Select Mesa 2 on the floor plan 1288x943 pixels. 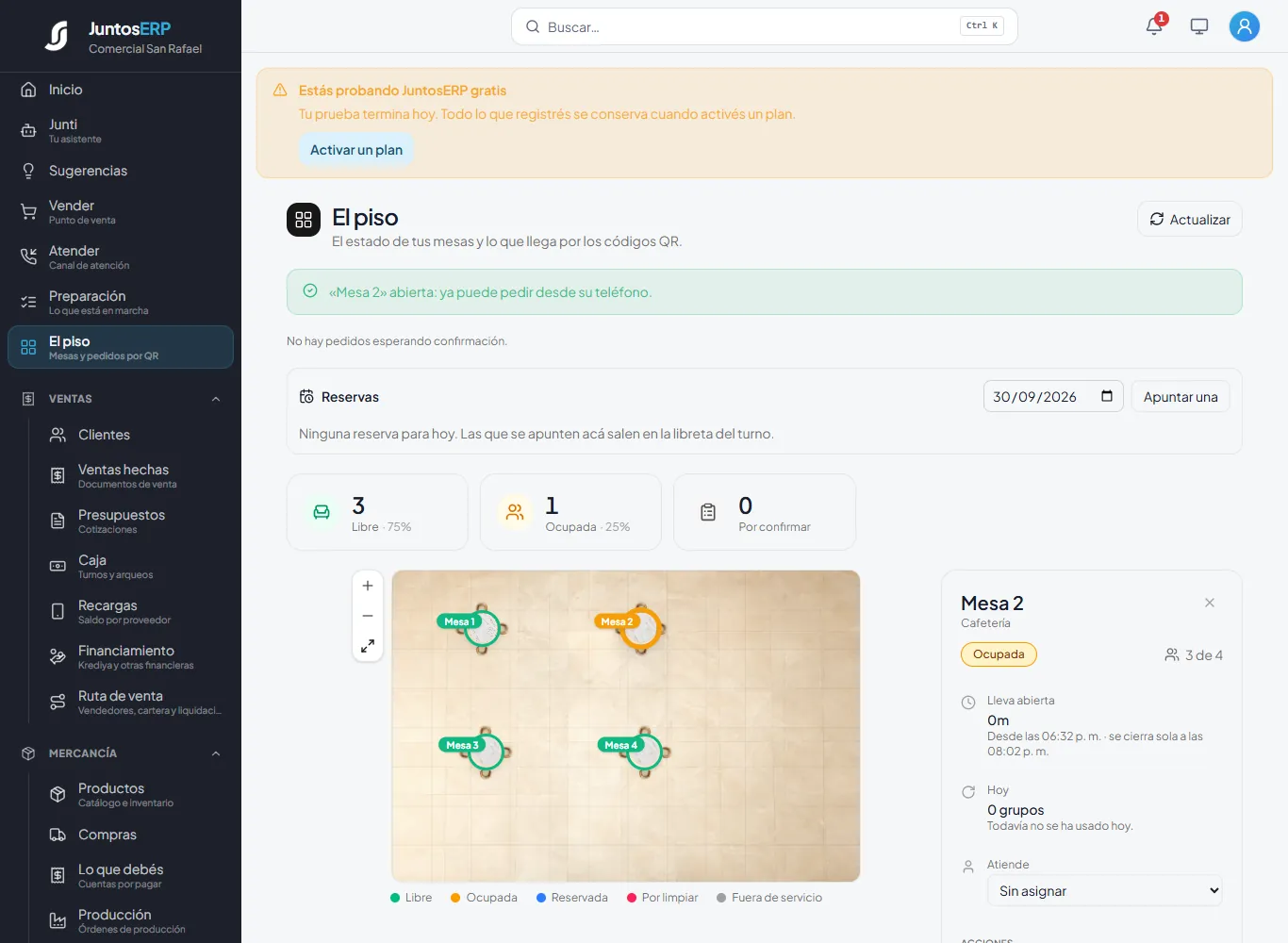click(x=641, y=628)
